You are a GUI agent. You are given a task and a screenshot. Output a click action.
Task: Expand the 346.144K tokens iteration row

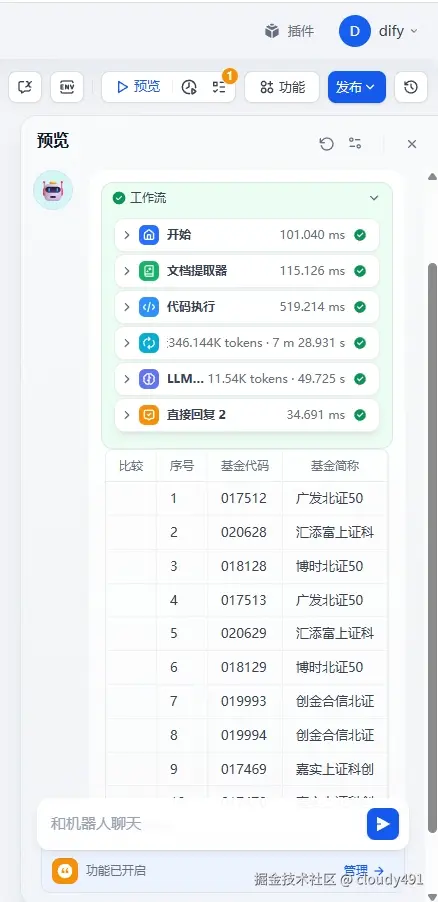(247, 343)
